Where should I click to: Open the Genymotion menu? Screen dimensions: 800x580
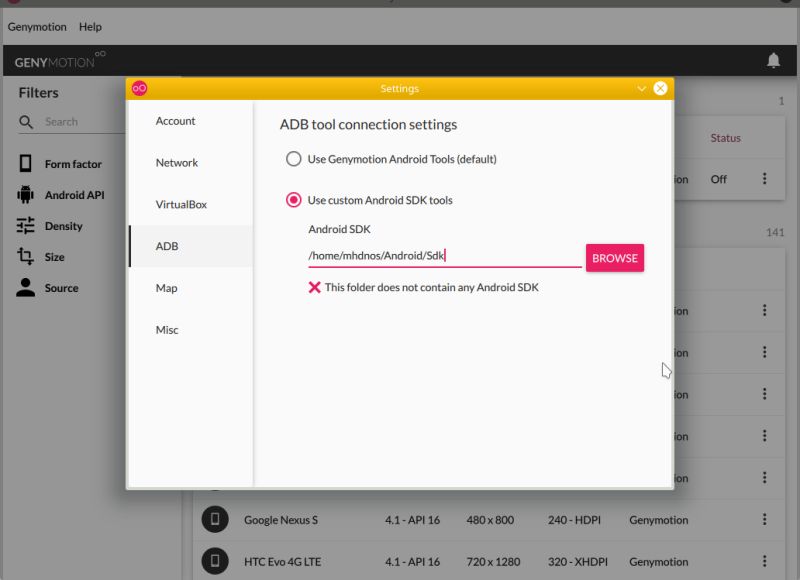click(x=36, y=27)
